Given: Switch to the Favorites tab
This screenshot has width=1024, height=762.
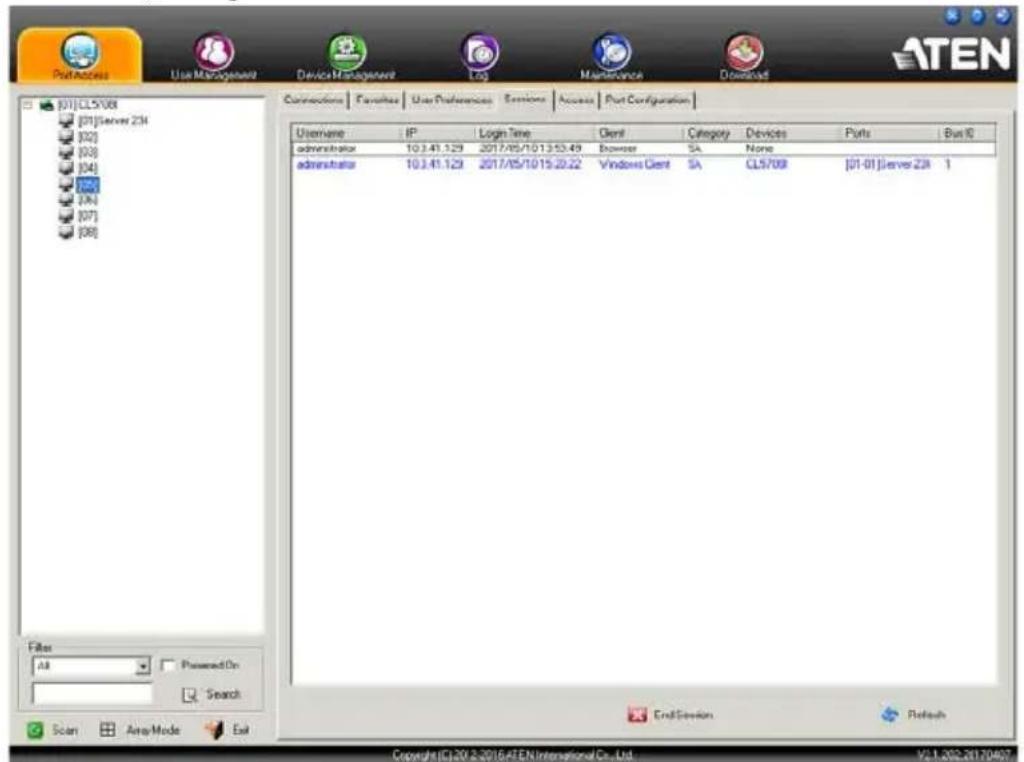Looking at the screenshot, I should click(377, 100).
